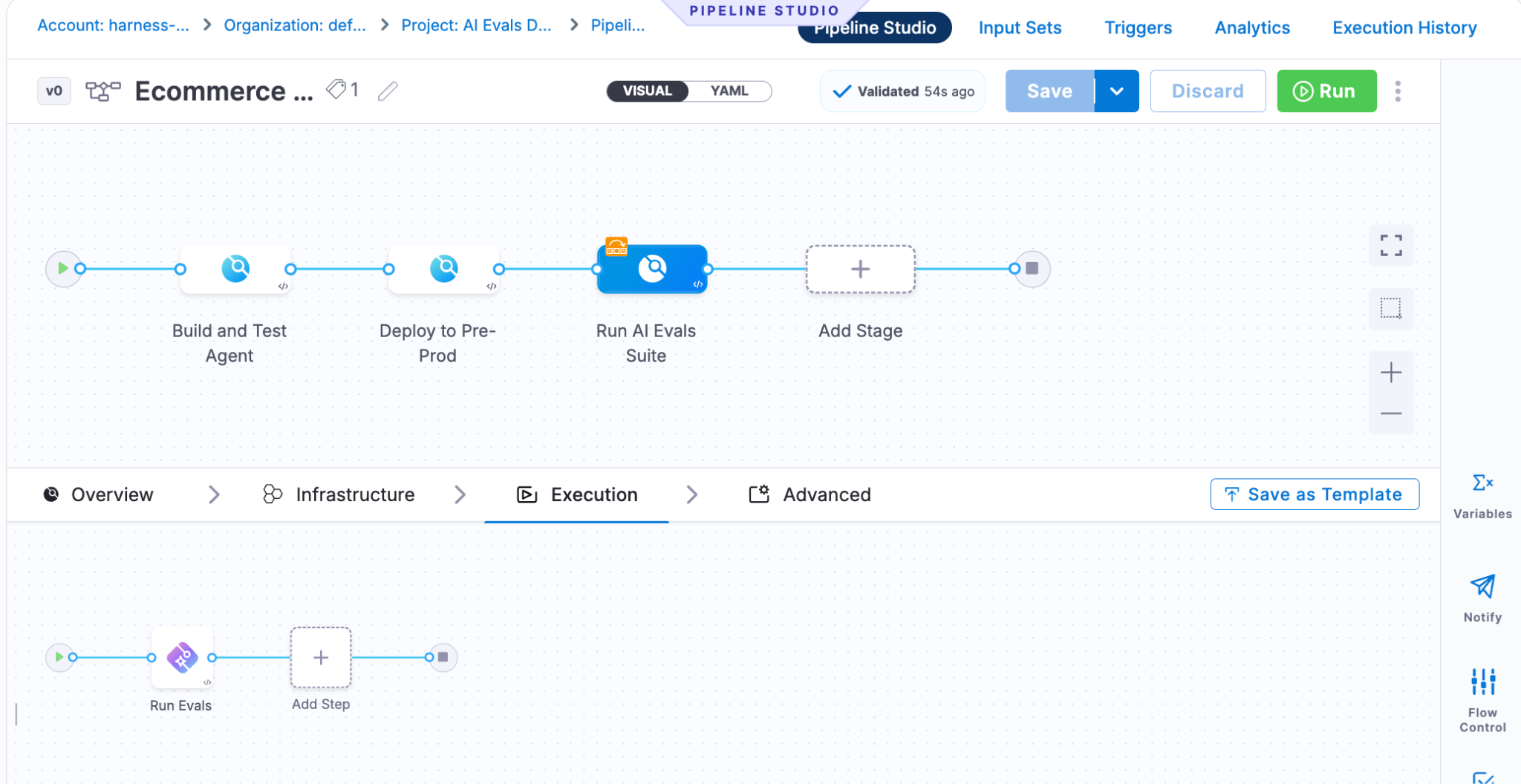Open the Run Evals step
Screen dimensions: 1521x784
point(182,658)
